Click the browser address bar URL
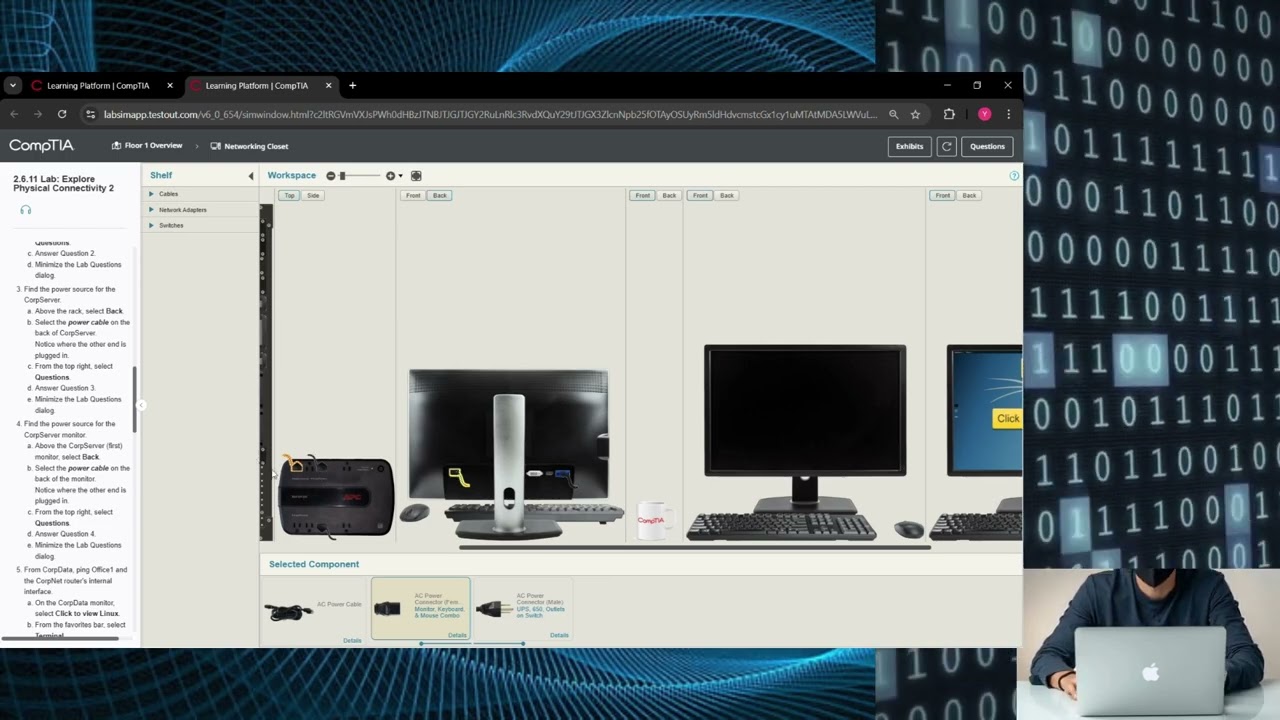 point(490,114)
